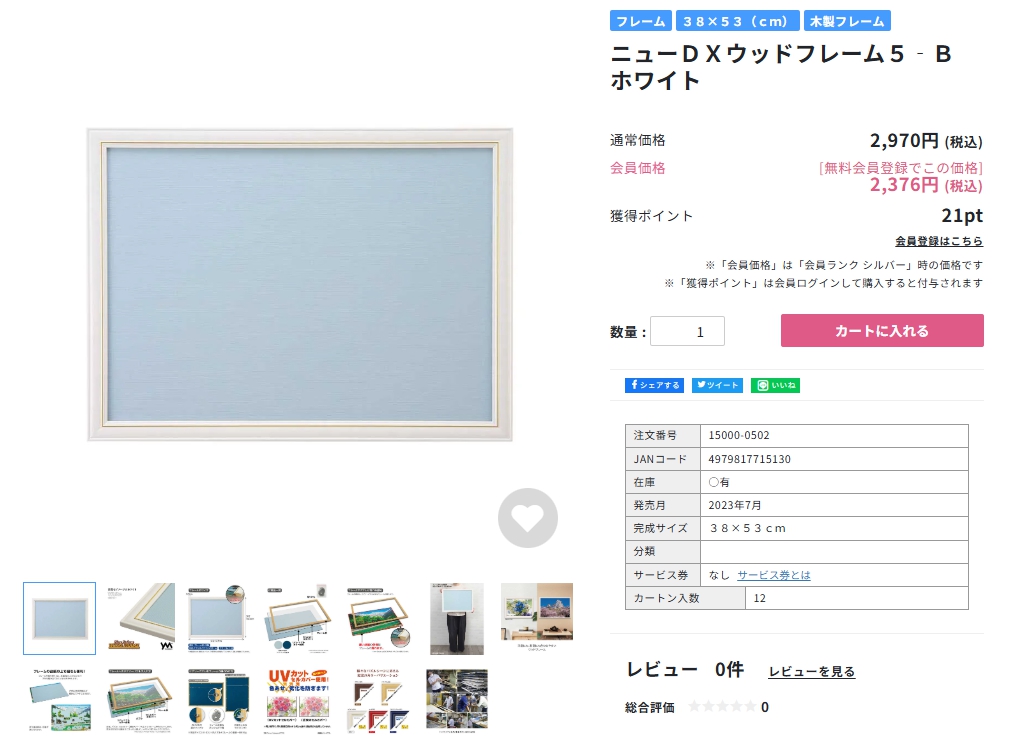The height and width of the screenshot is (744, 1016).
Task: Select the frame corner close-up thumbnail
Action: 140,618
